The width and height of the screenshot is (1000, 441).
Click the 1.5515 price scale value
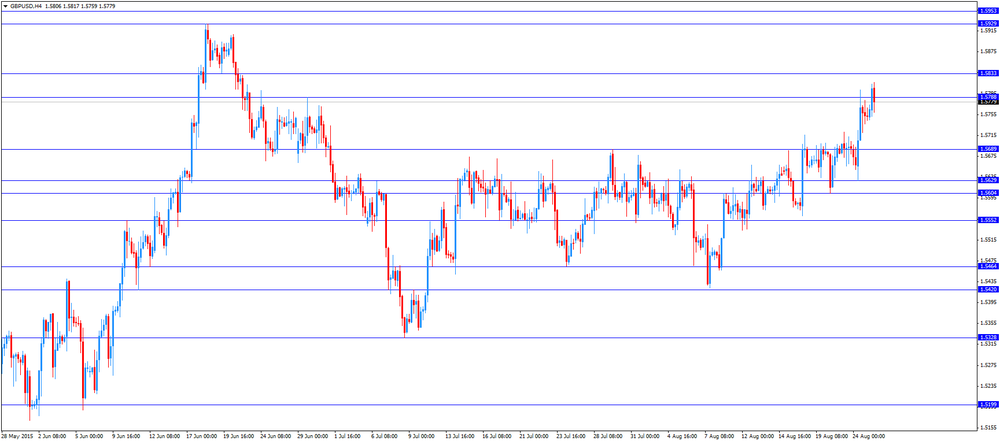(988, 240)
